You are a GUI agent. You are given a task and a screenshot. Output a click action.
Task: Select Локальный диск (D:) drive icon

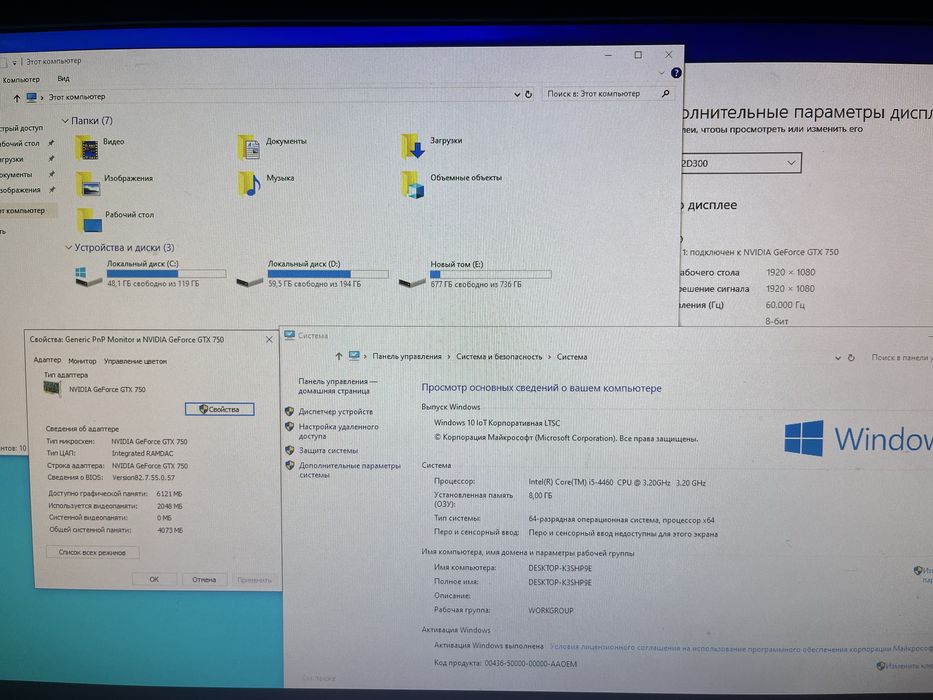tap(249, 280)
